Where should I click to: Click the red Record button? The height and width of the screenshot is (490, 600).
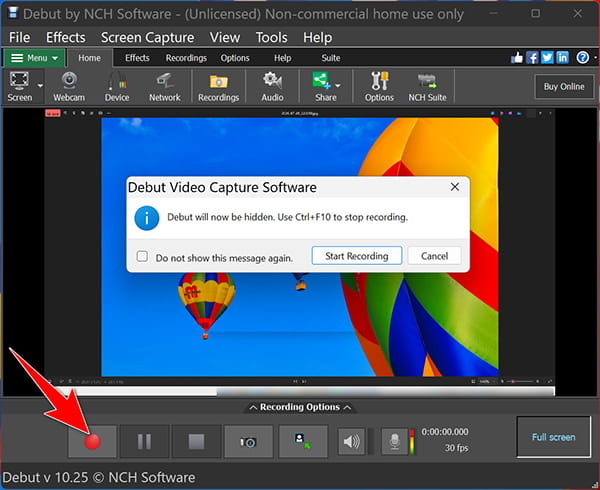pyautogui.click(x=92, y=441)
